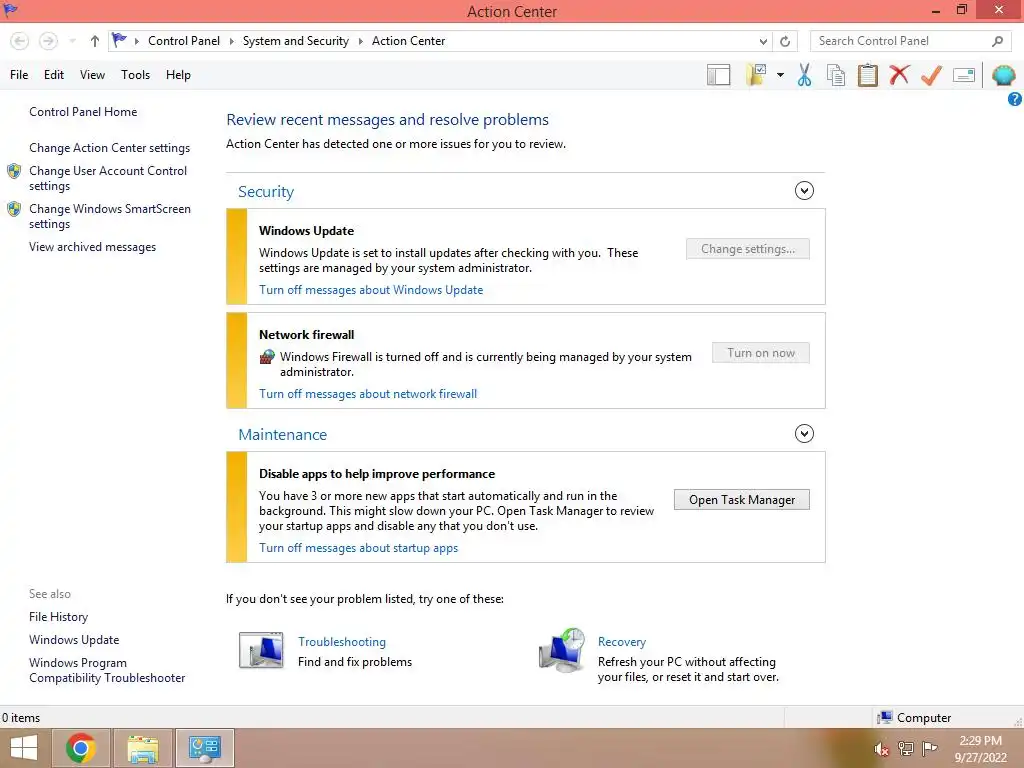
Task: Click the Open Task Manager button
Action: [x=742, y=500]
